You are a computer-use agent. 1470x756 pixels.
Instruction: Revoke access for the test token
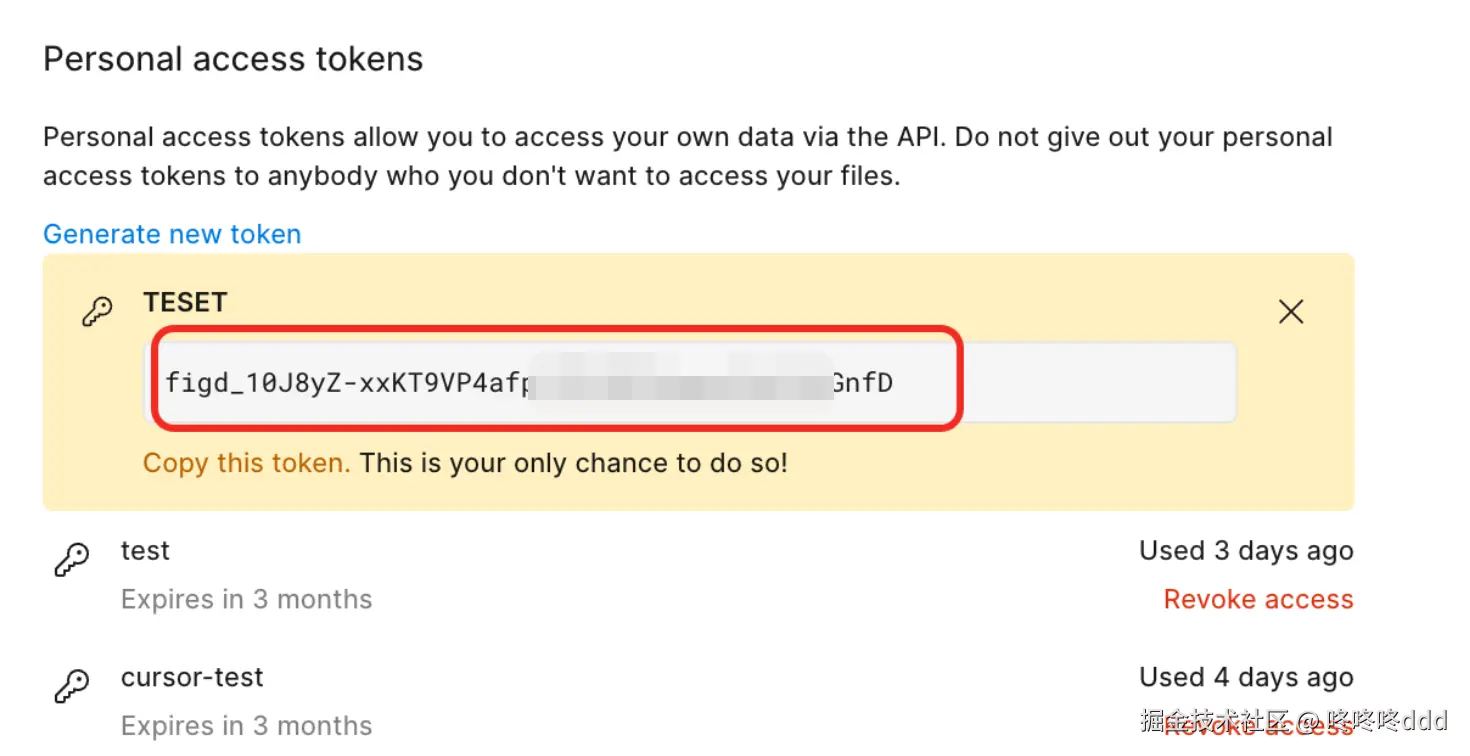pyautogui.click(x=1258, y=599)
